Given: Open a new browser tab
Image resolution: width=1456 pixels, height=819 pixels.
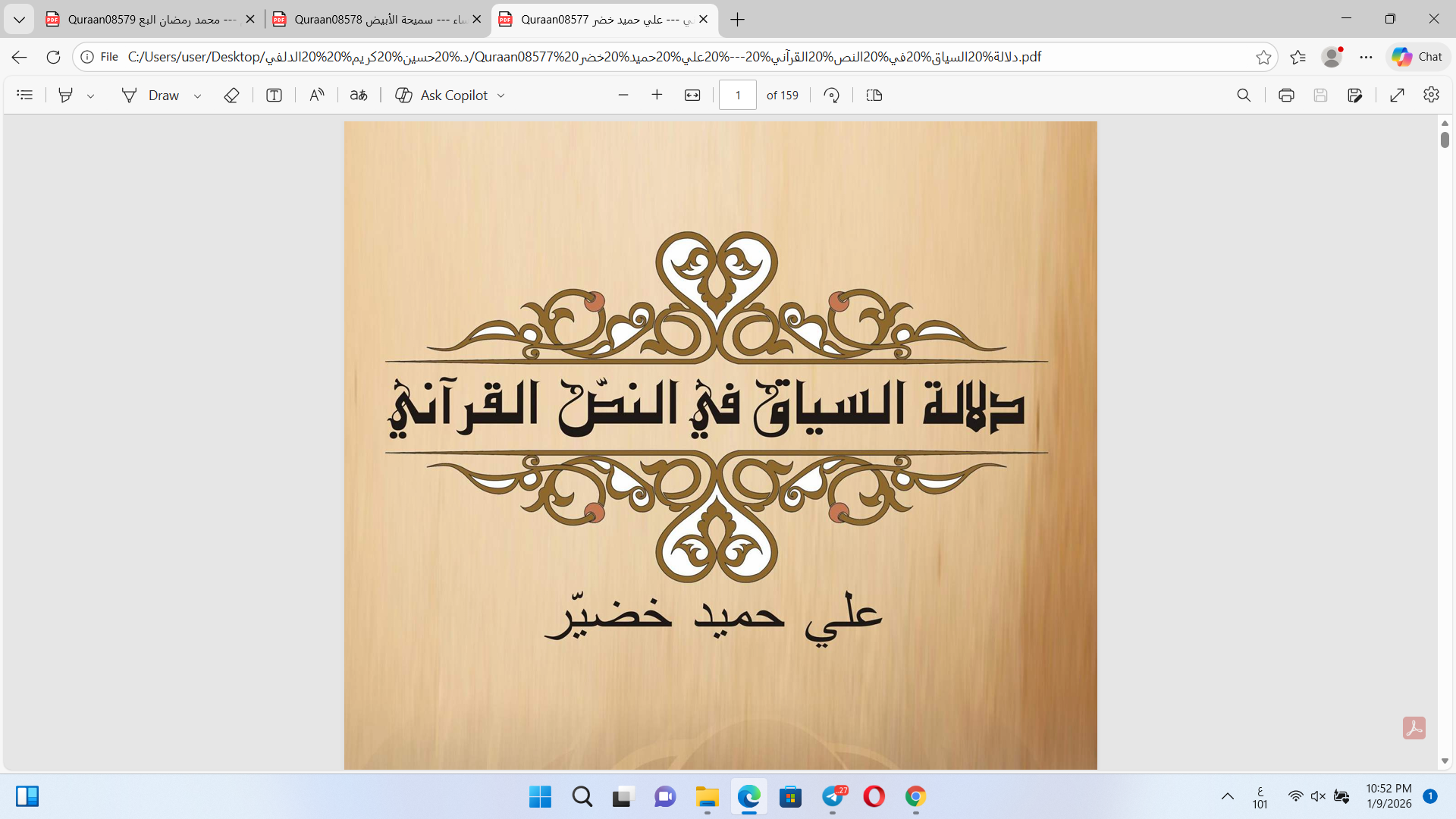Looking at the screenshot, I should [x=737, y=20].
